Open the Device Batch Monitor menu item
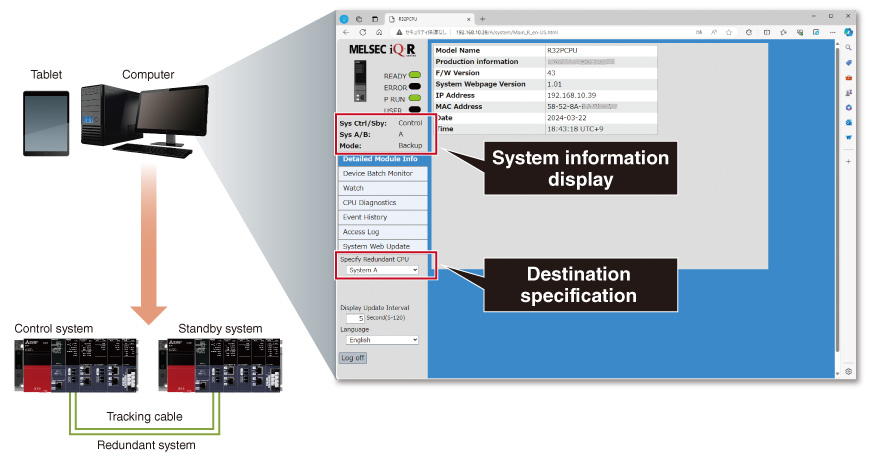Image resolution: width=870 pixels, height=460 pixels. tap(383, 174)
